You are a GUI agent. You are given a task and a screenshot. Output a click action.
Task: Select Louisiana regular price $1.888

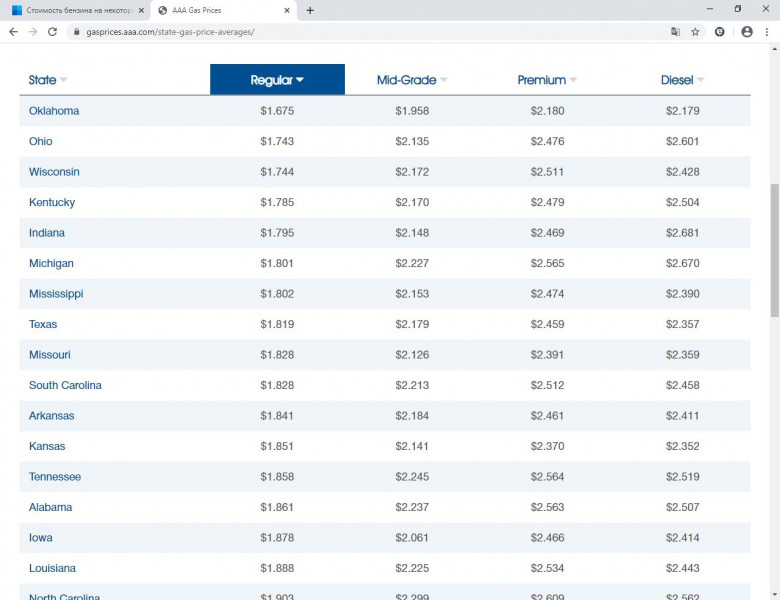coord(277,568)
